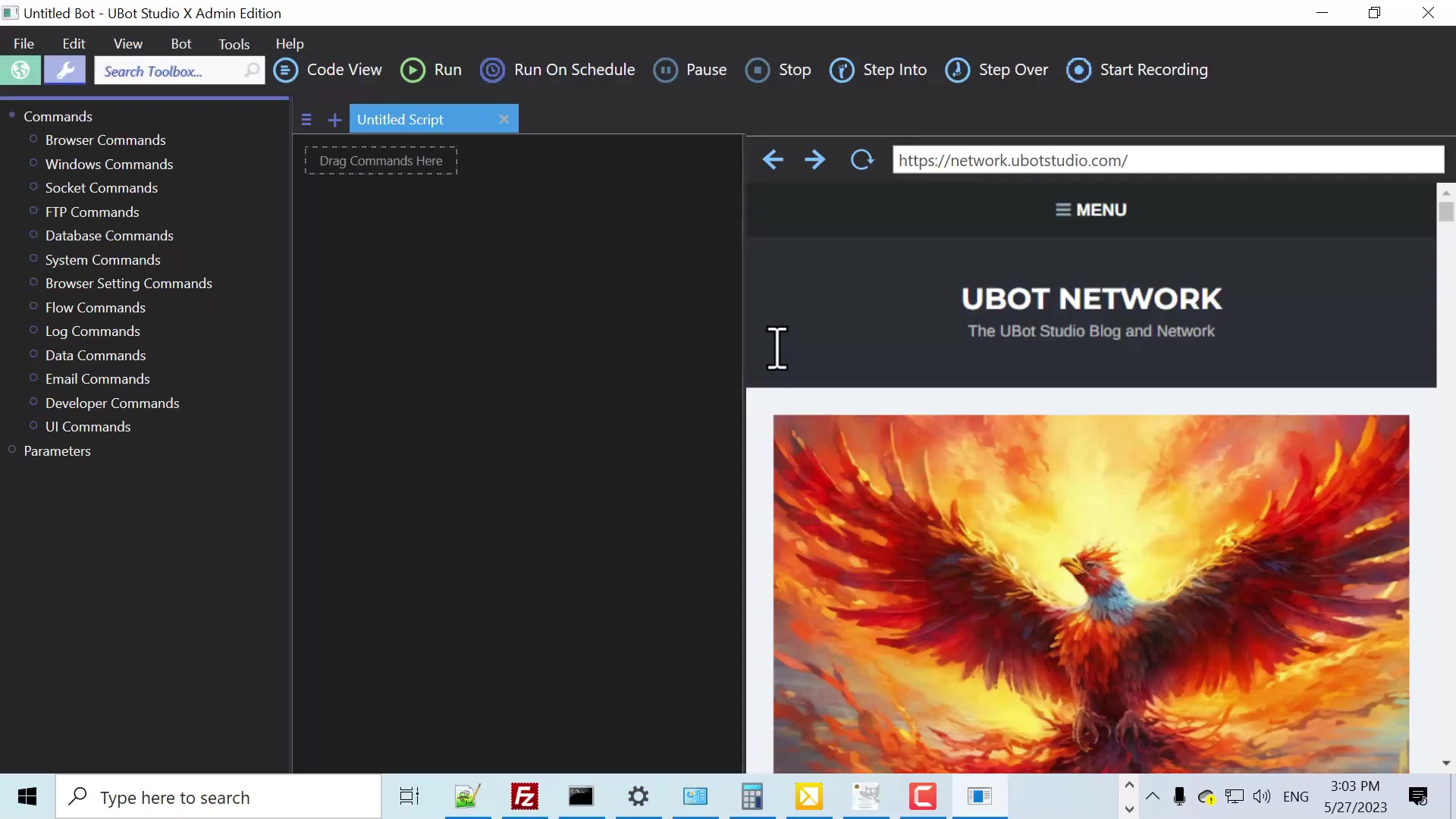The image size is (1456, 819).
Task: Expand Email Commands category
Action: [33, 378]
